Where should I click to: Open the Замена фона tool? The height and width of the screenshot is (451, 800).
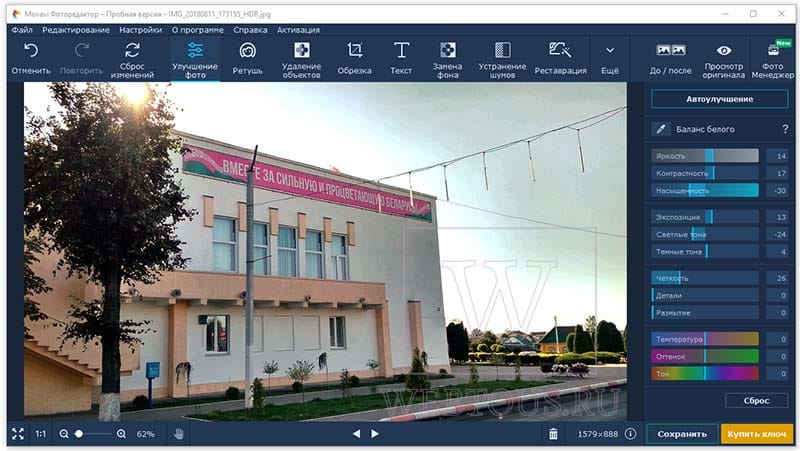[x=447, y=59]
